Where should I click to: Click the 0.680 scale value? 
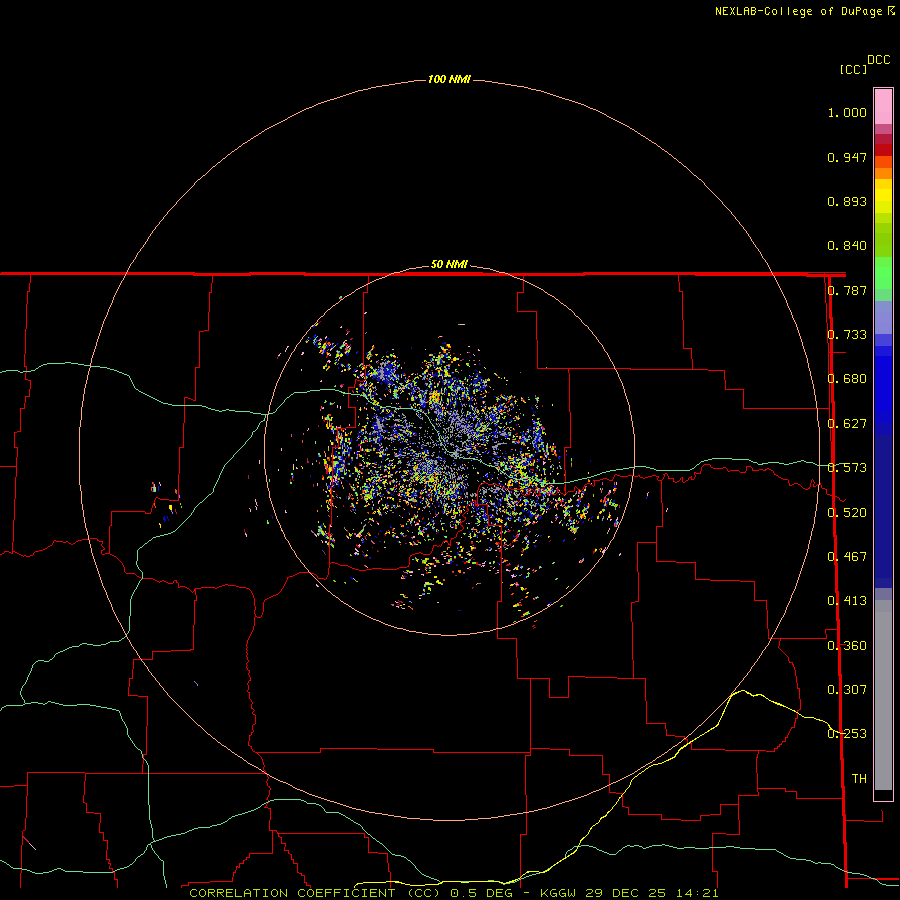(x=847, y=379)
